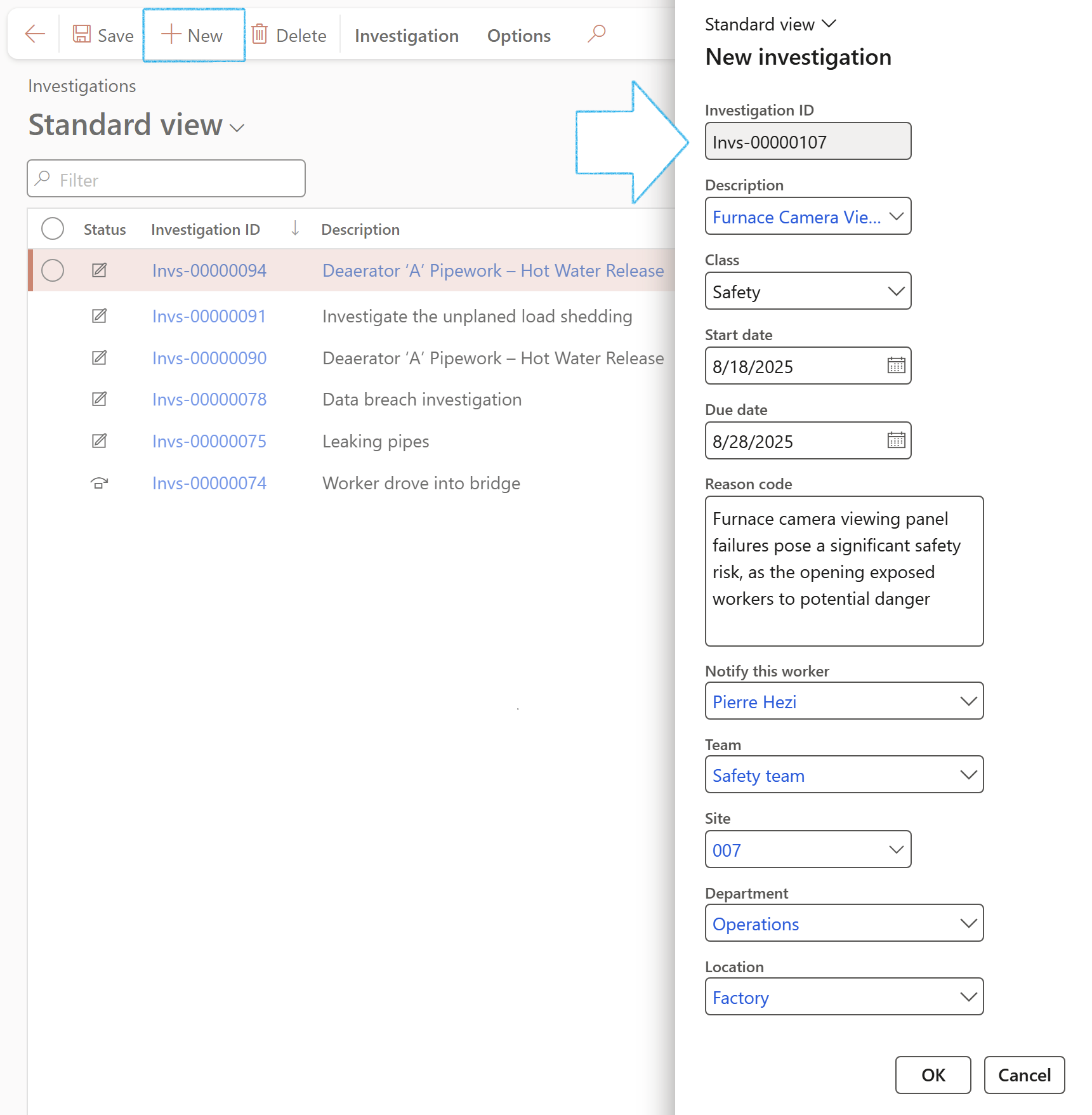
Task: Click the Filter input field
Action: [x=166, y=179]
